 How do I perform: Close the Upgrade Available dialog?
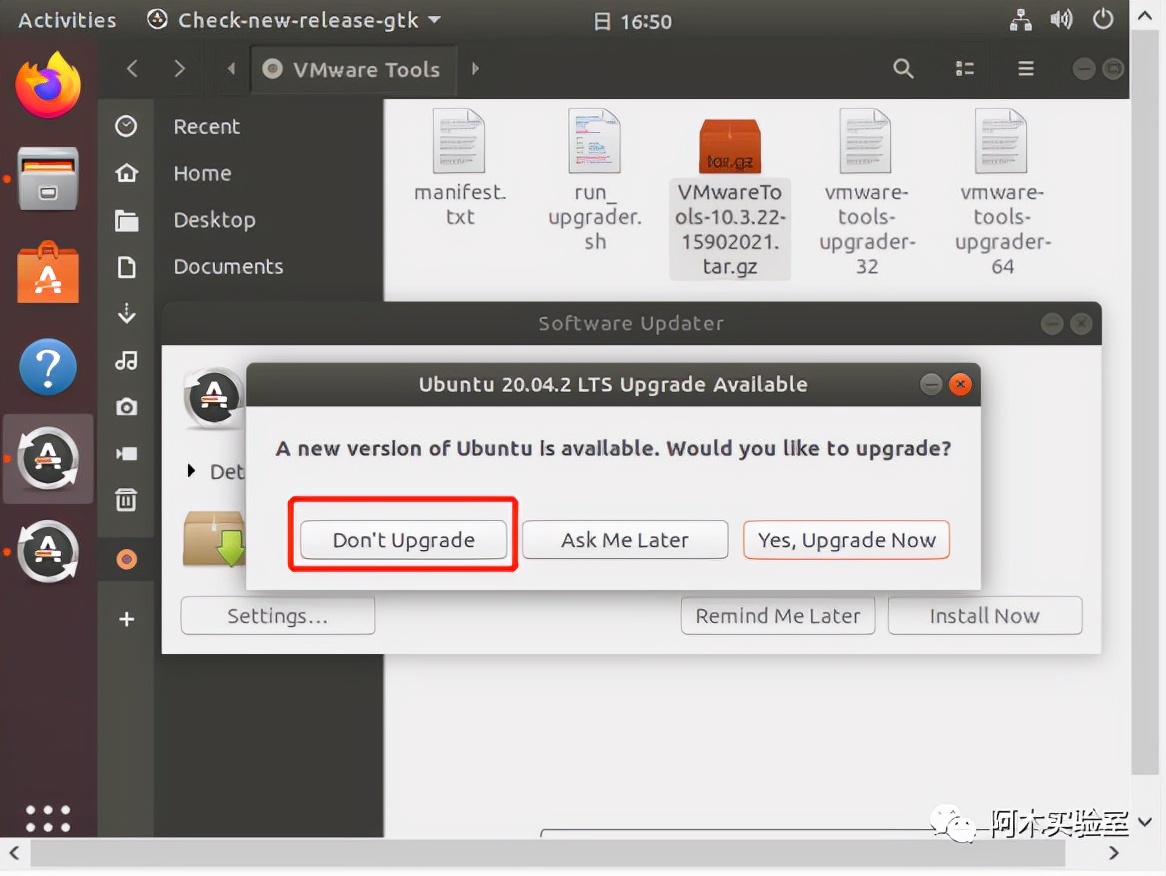(x=960, y=384)
